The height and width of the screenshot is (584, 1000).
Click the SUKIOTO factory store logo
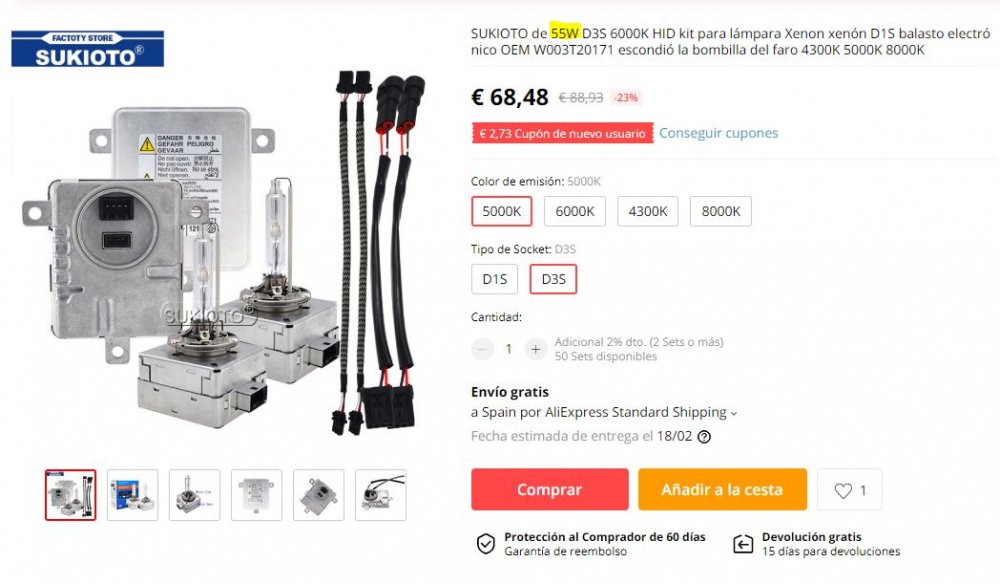click(87, 48)
